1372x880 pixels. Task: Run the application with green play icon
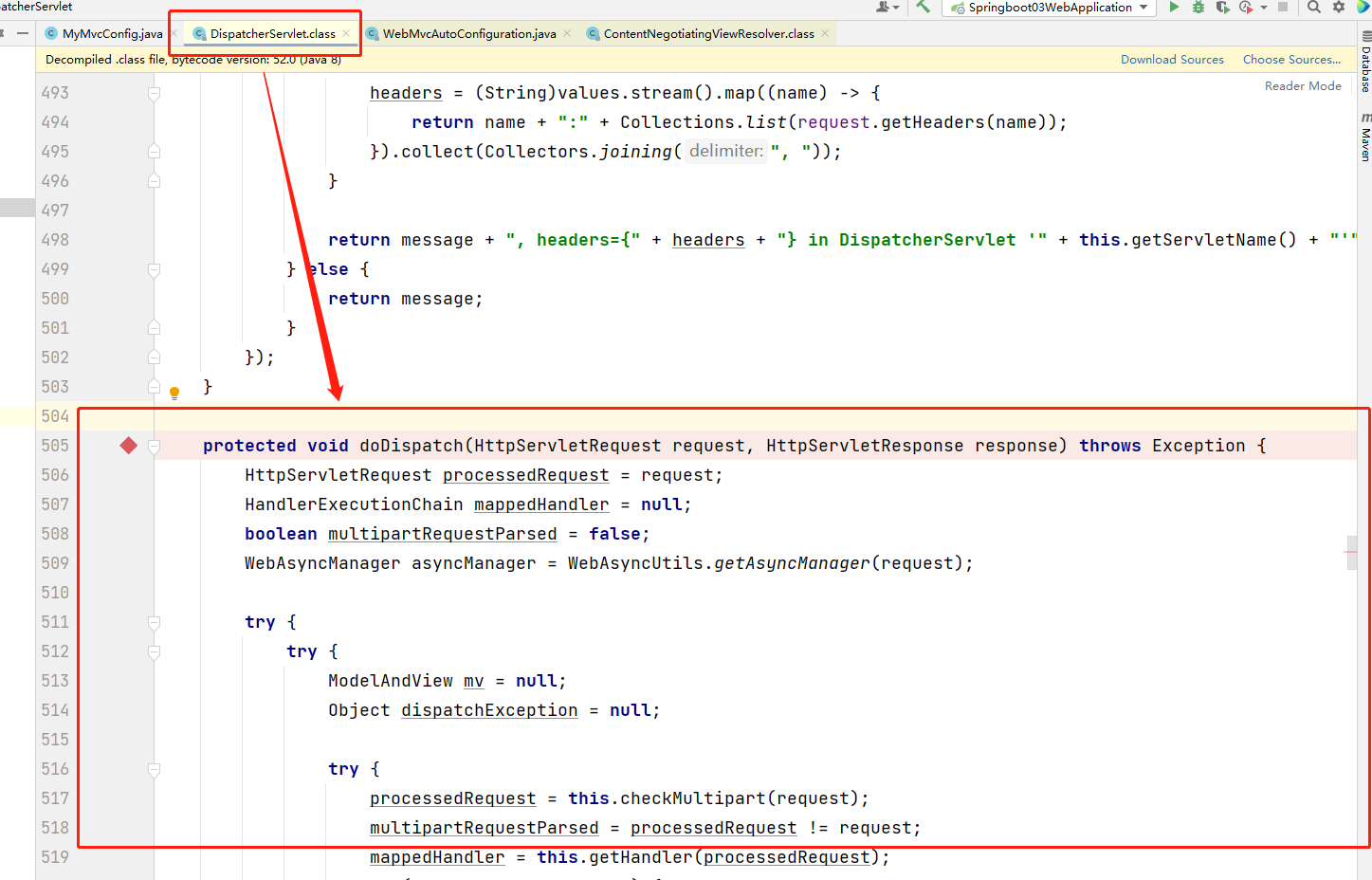[1174, 7]
